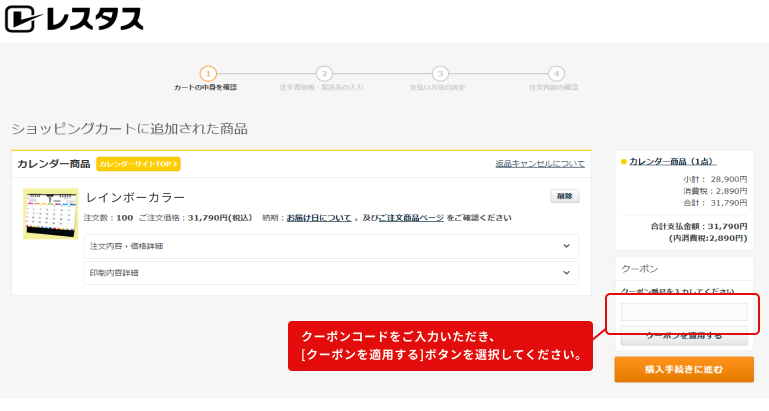Expand 印刷内容詳細 section
This screenshot has height=411, width=769.
[331, 273]
